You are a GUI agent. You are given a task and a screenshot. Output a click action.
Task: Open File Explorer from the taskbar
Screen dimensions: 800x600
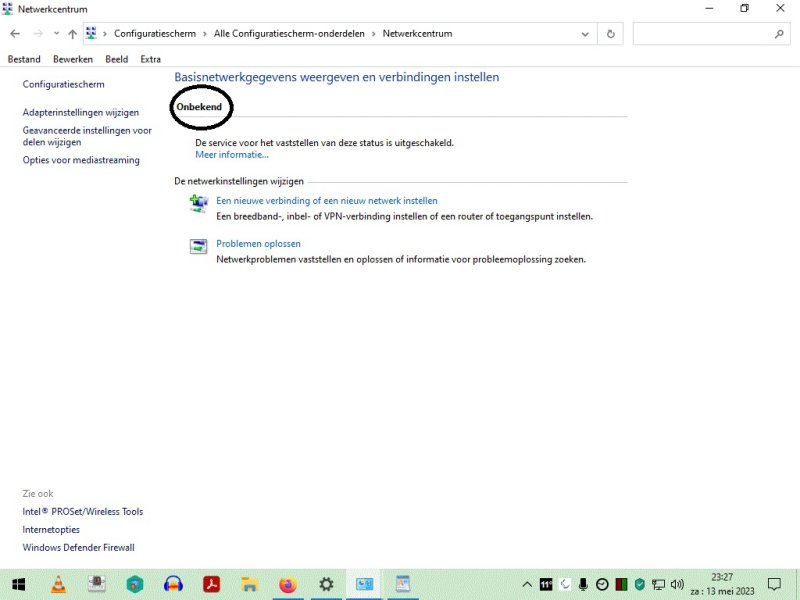click(249, 584)
